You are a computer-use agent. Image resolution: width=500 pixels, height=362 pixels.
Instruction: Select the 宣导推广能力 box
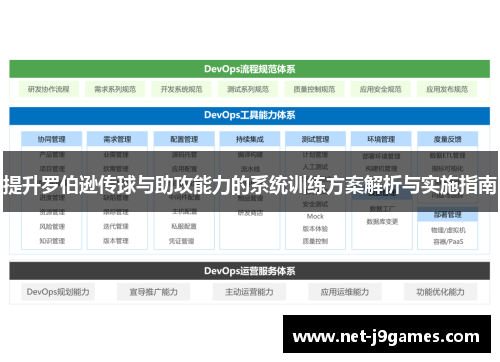153,292
